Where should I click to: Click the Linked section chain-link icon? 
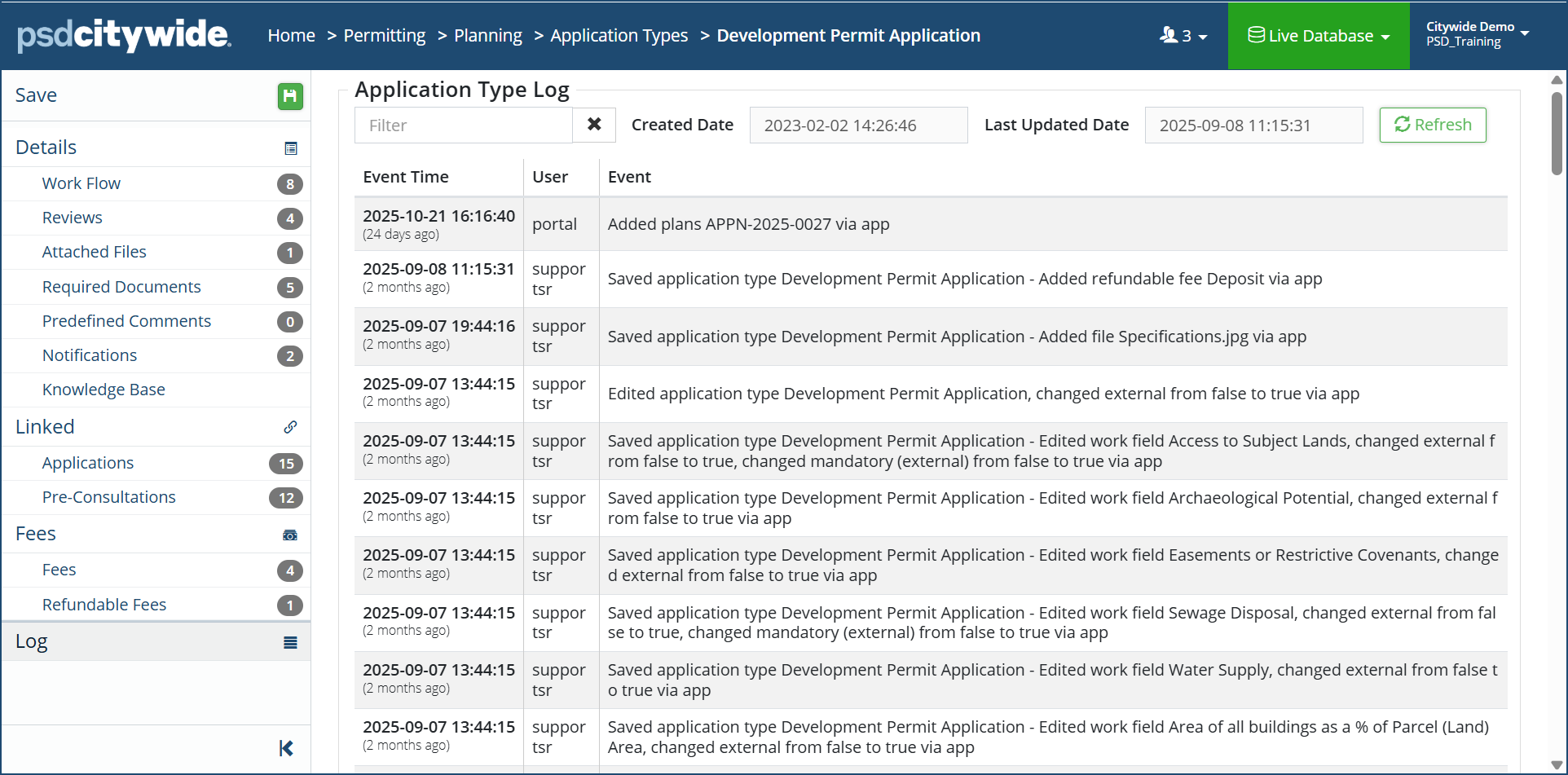[290, 427]
